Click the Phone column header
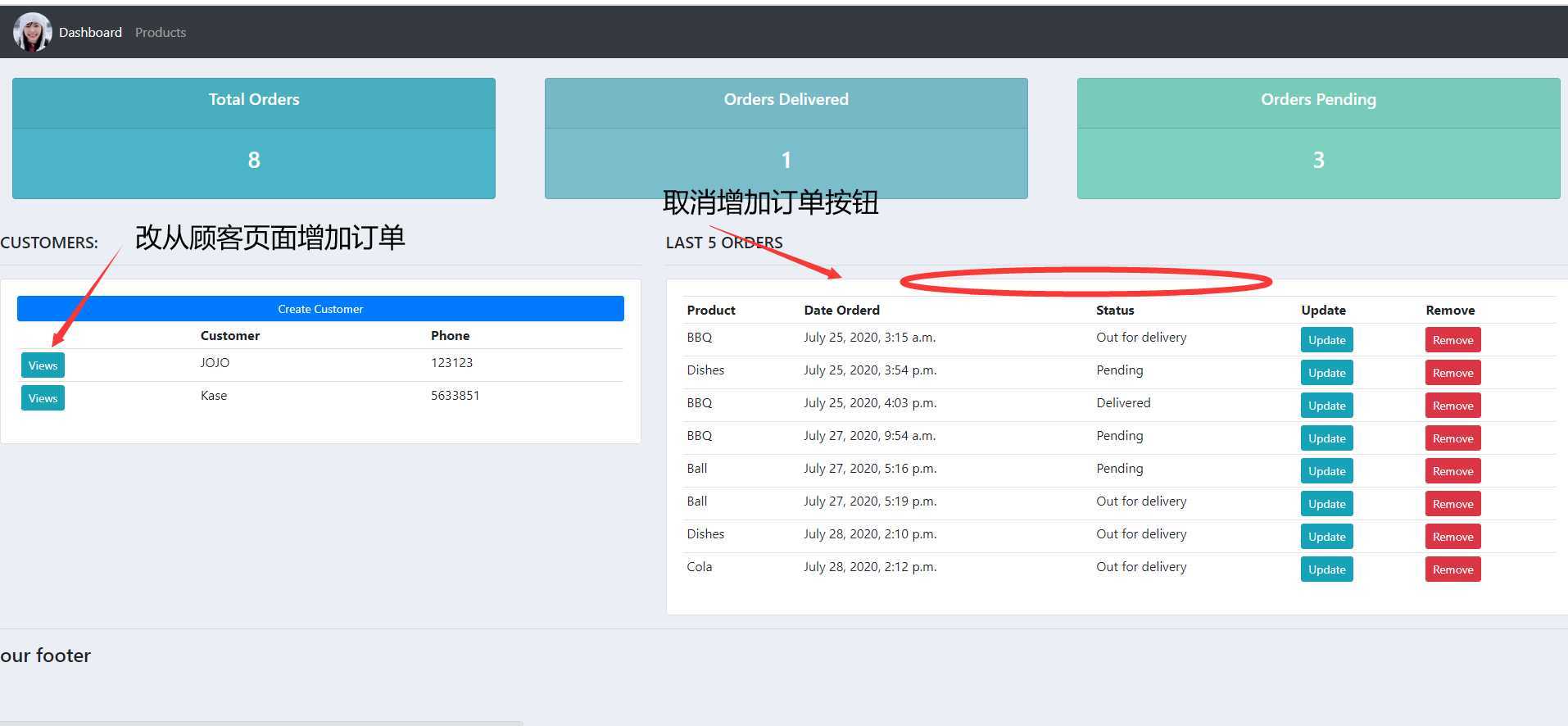This screenshot has height=726, width=1568. pos(451,335)
